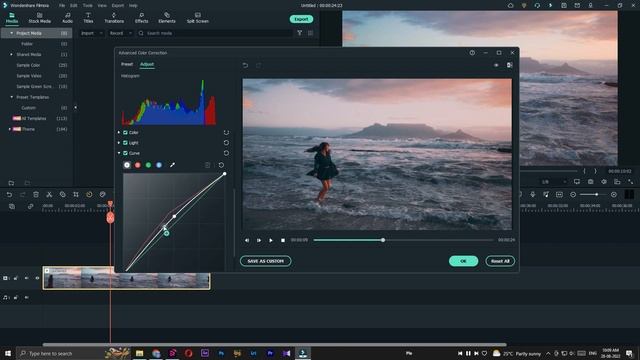The height and width of the screenshot is (360, 640).
Task: Select the blue curve channel
Action: click(159, 165)
